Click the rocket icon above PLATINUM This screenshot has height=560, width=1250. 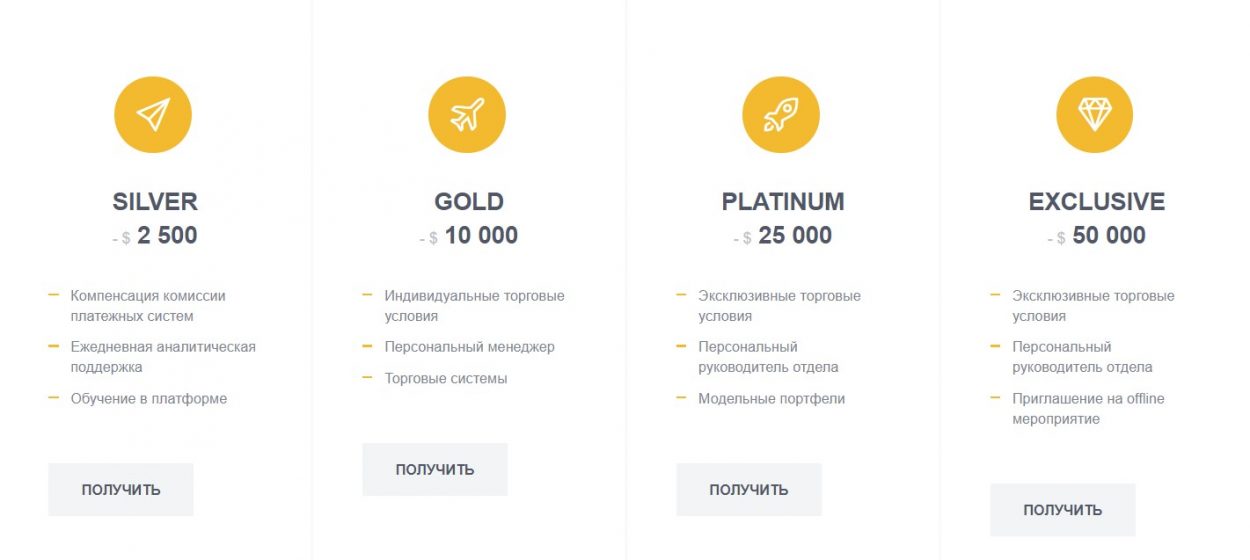(781, 115)
